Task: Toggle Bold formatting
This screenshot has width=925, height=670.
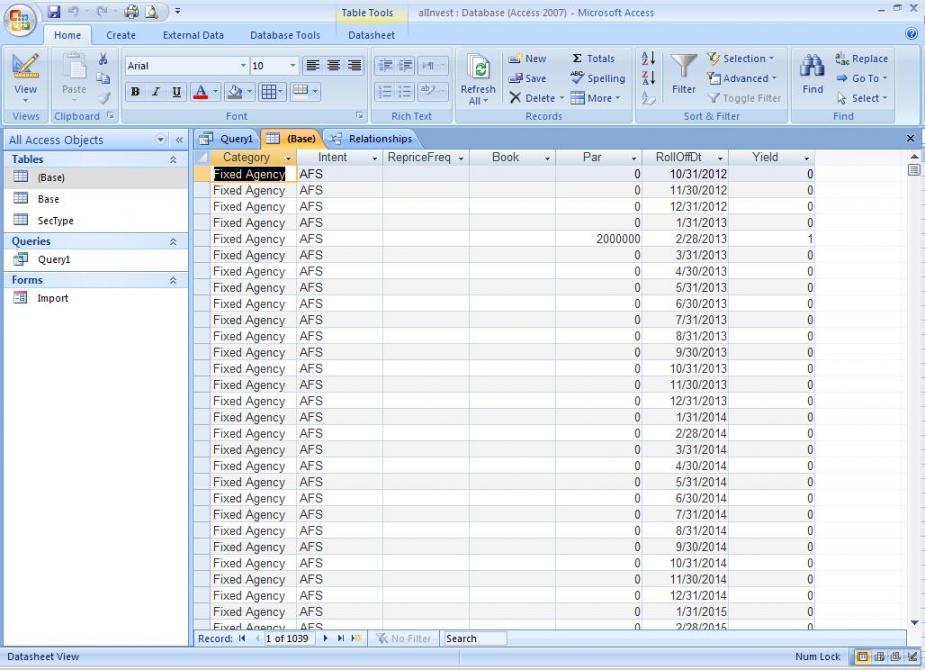Action: pyautogui.click(x=136, y=91)
